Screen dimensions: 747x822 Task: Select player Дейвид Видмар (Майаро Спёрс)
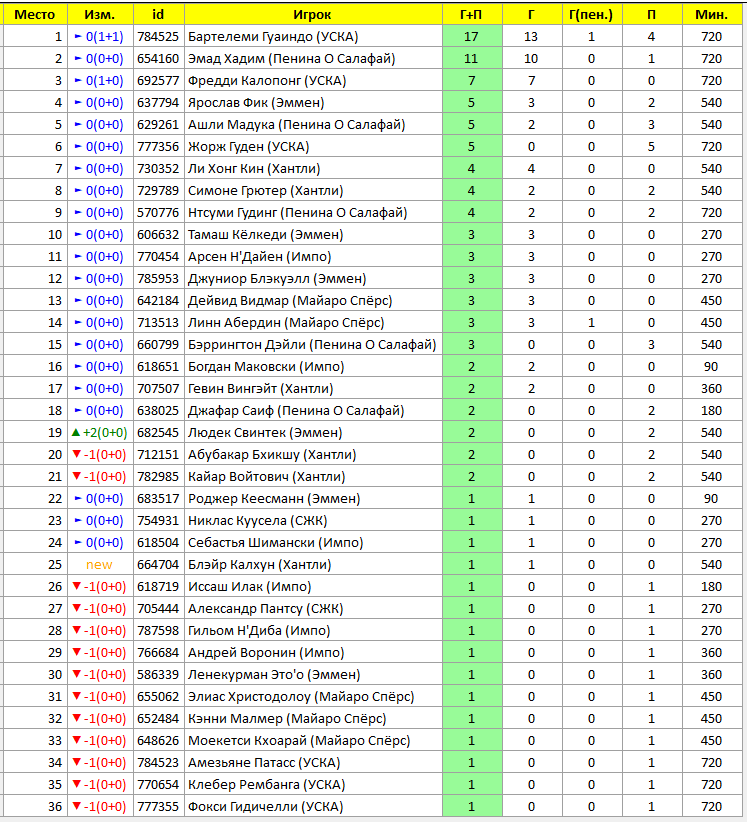290,301
